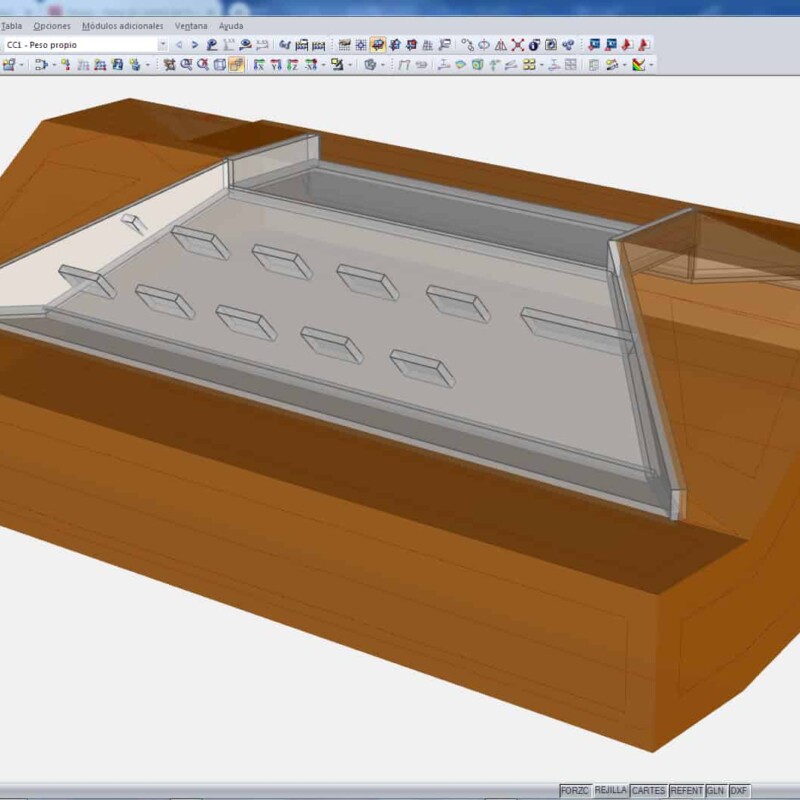This screenshot has width=800, height=800.
Task: Click the rightmost red PDF export icon
Action: tap(644, 45)
